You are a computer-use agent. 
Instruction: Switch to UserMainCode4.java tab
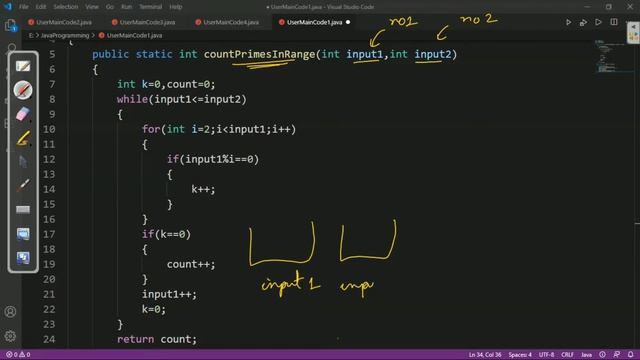227,22
